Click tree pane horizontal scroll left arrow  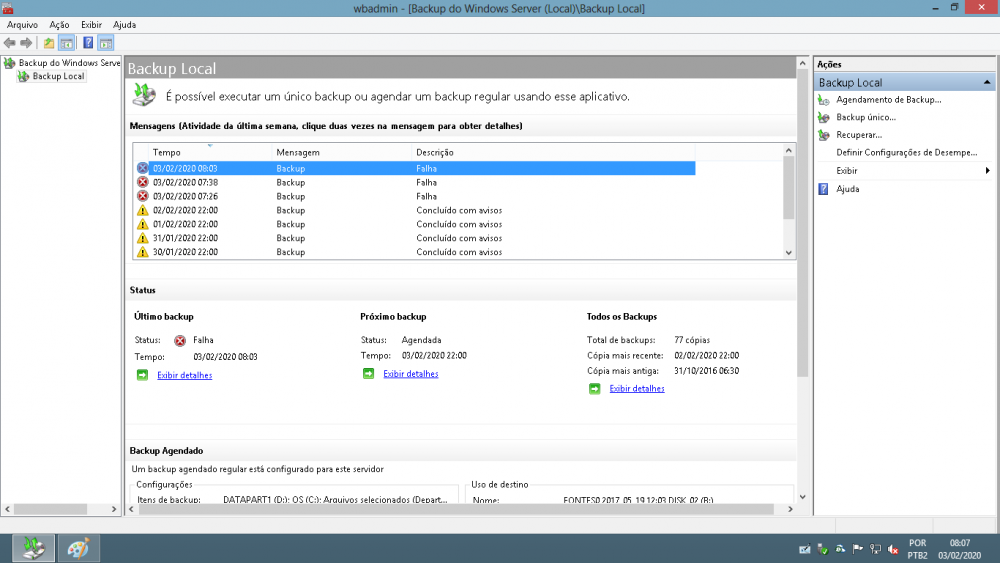point(8,509)
